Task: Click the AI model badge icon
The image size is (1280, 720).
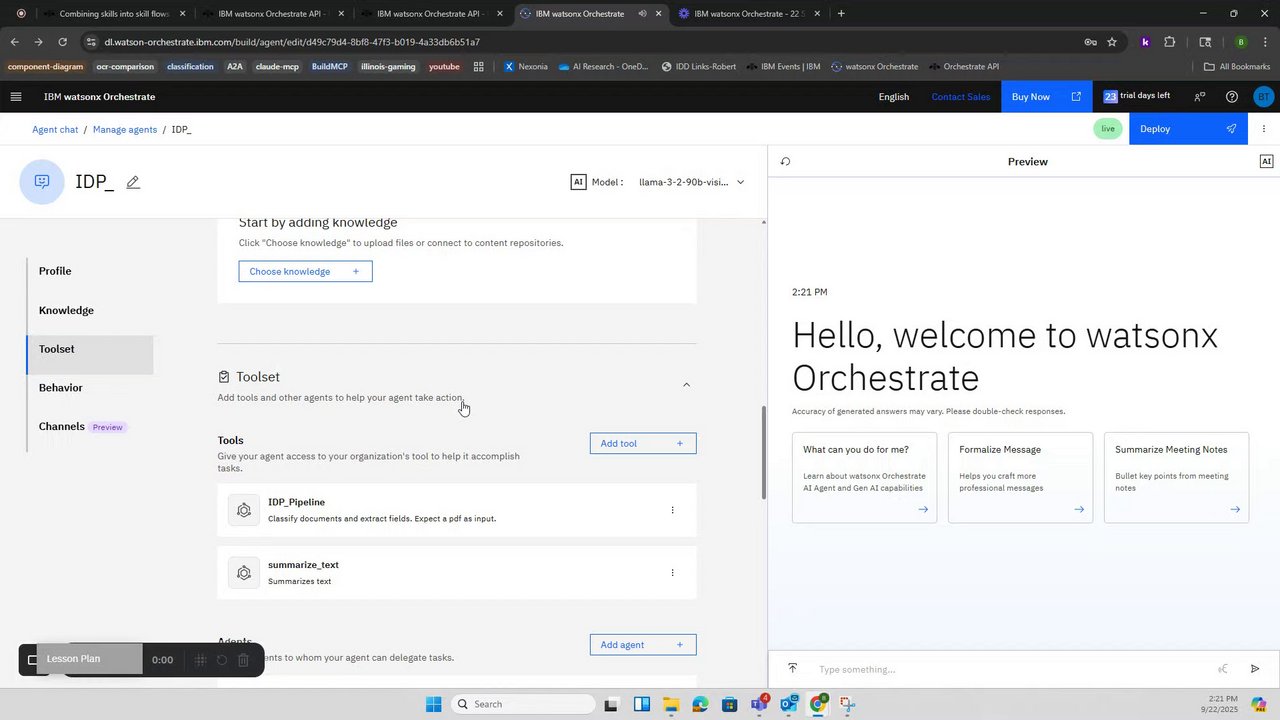Action: point(578,182)
